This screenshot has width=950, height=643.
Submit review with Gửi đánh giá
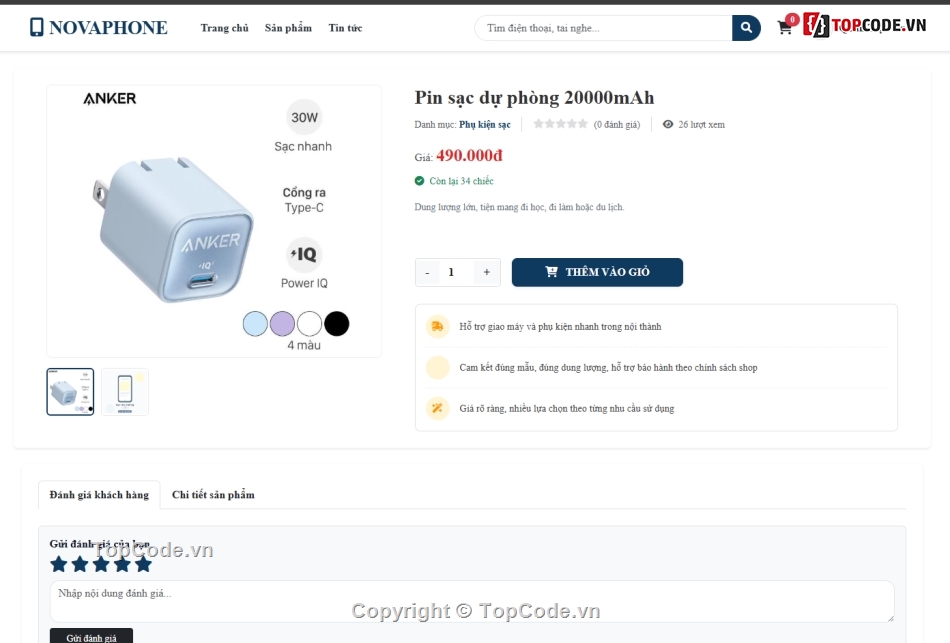(91, 636)
